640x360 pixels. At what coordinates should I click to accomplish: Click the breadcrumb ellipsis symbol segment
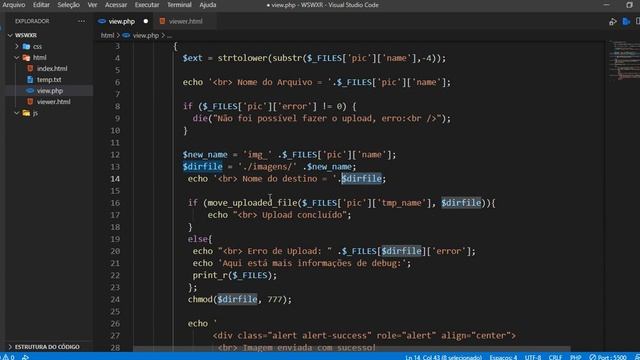[x=169, y=36]
